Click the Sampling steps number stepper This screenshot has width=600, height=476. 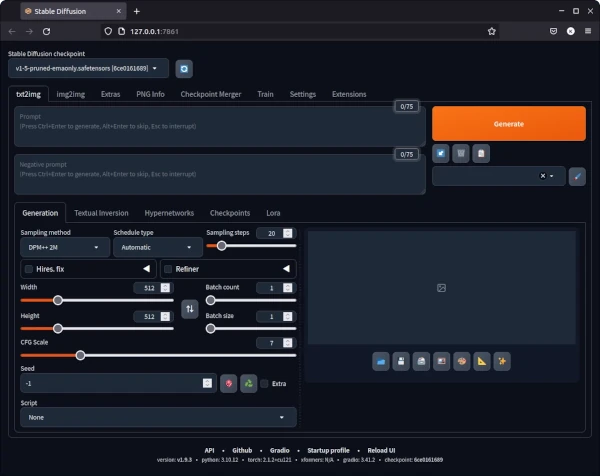288,233
